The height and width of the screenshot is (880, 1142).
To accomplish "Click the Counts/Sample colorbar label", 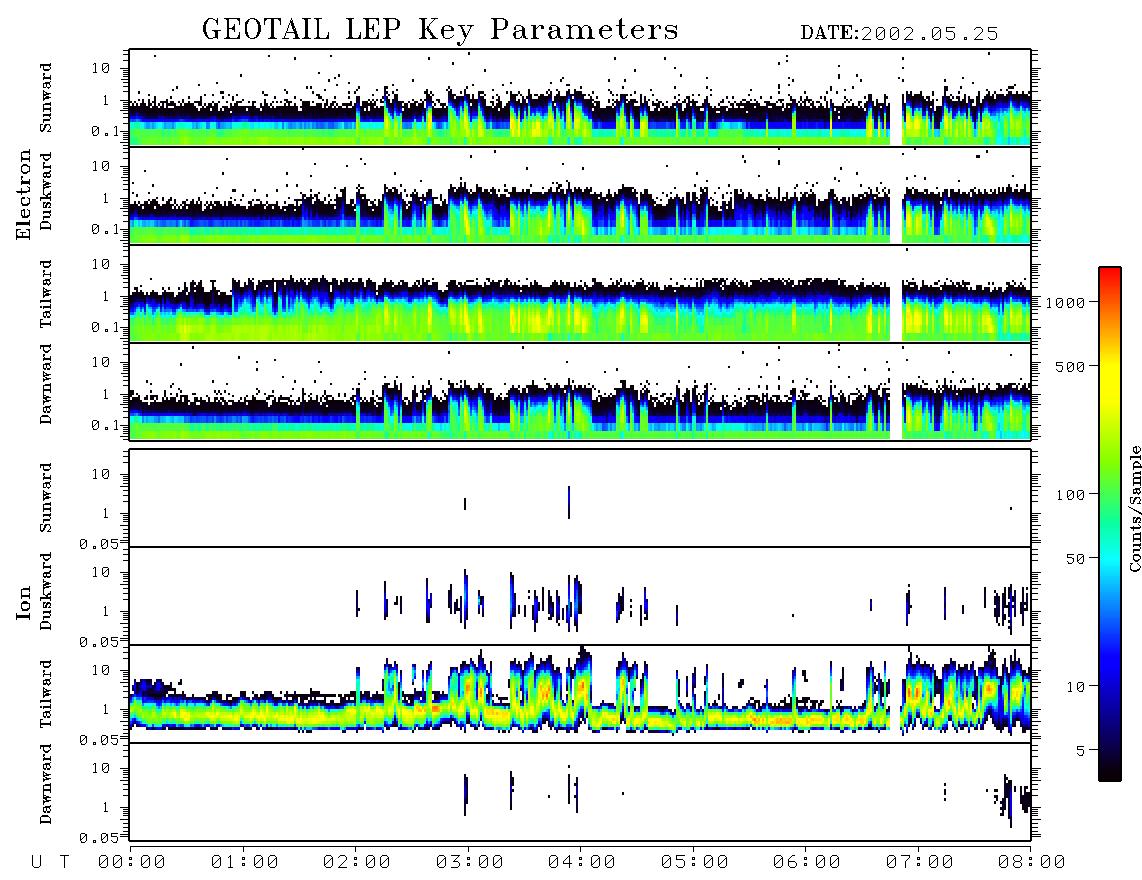I will pyautogui.click(x=1134, y=508).
